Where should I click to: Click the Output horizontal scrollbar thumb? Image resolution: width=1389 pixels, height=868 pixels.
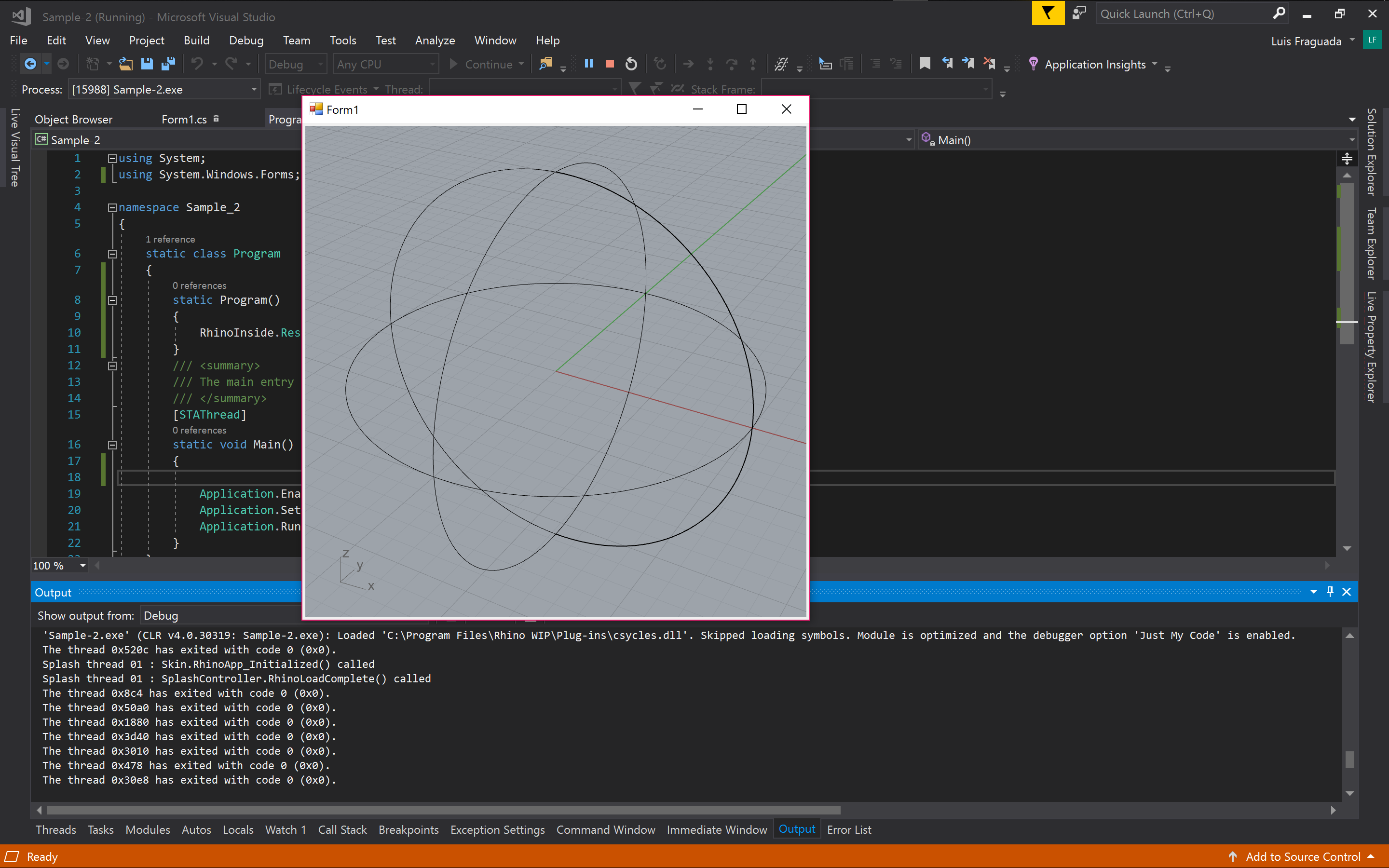443,810
